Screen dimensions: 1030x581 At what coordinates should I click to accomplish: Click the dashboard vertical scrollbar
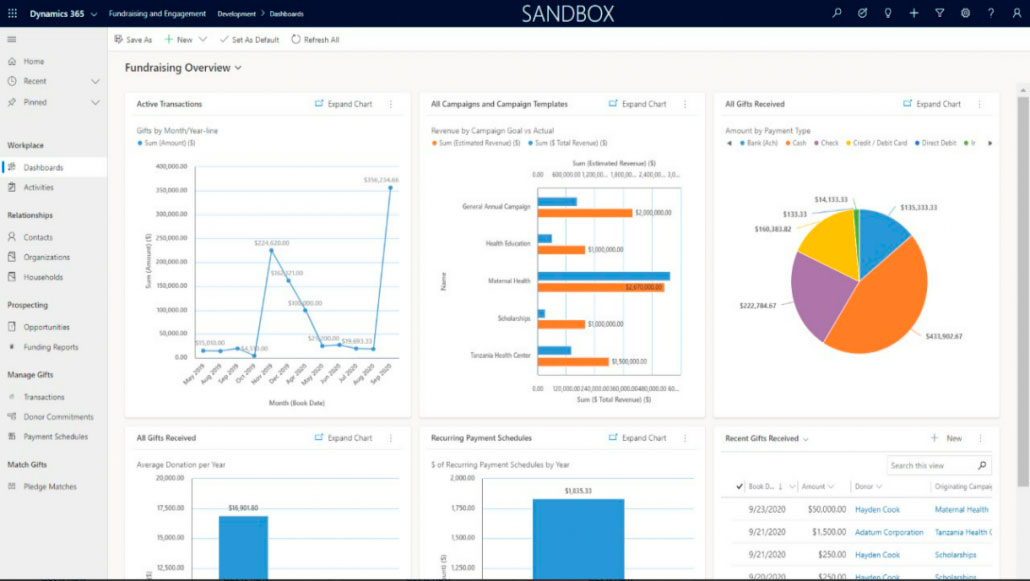click(x=1023, y=292)
